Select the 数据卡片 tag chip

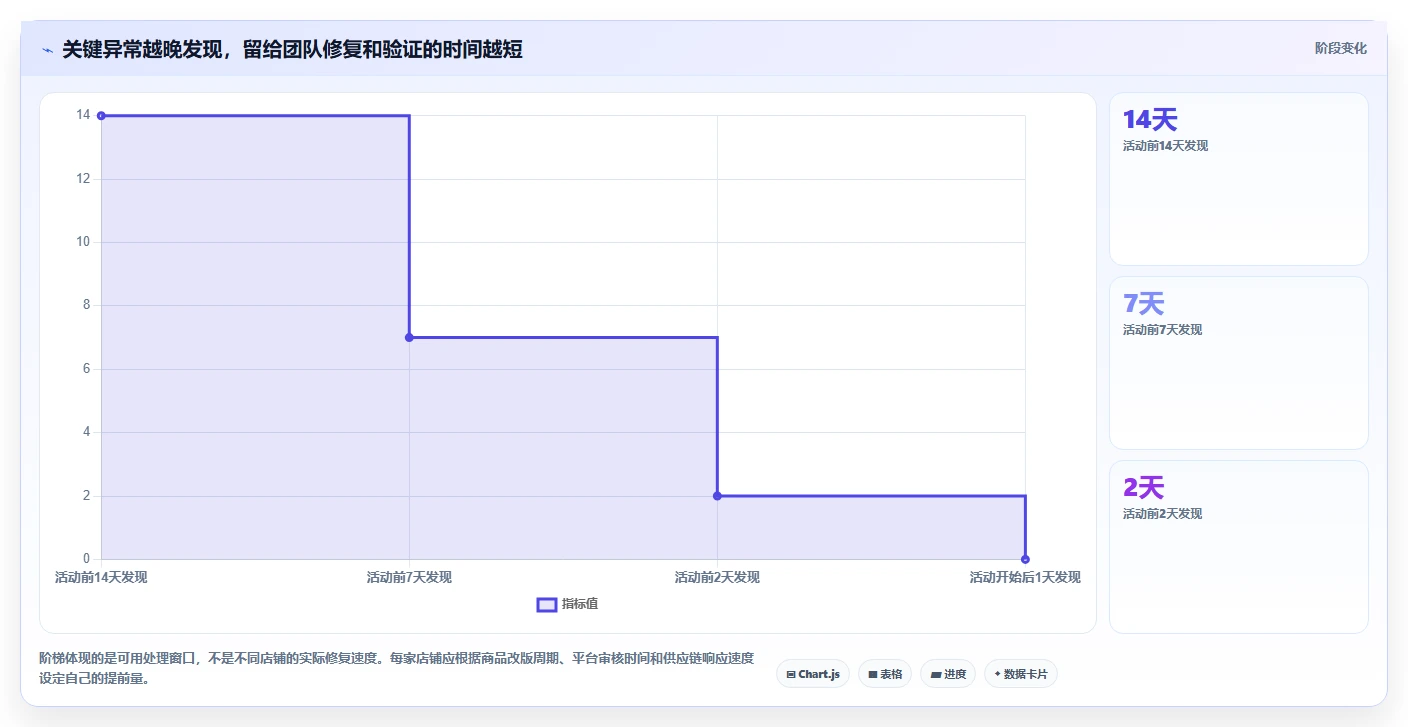pos(1020,674)
